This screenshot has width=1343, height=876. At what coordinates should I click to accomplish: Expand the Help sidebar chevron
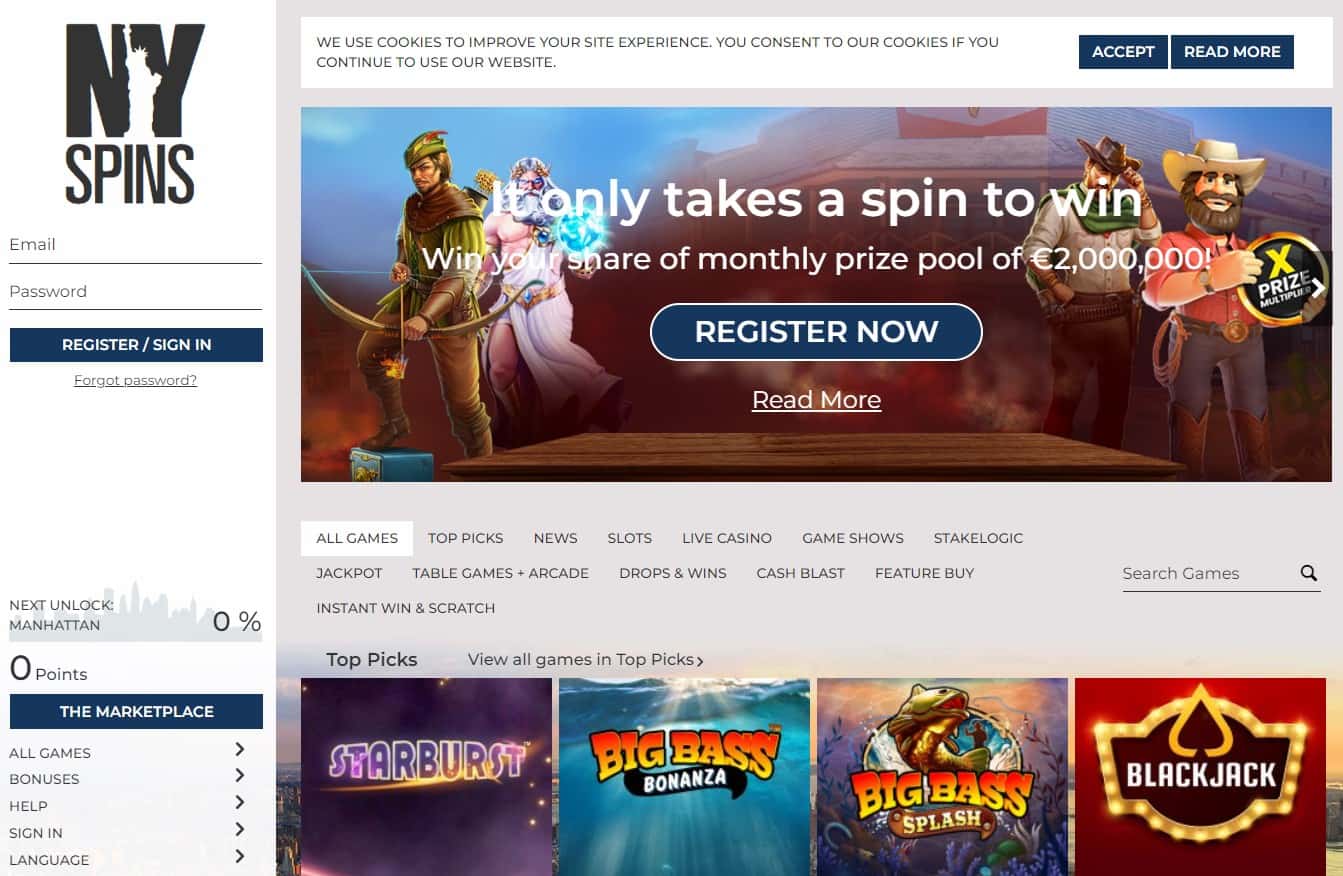(x=239, y=802)
